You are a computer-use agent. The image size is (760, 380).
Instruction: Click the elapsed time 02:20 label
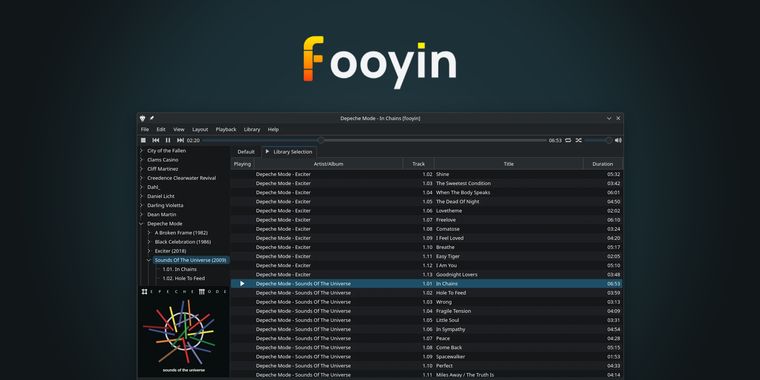pos(193,141)
